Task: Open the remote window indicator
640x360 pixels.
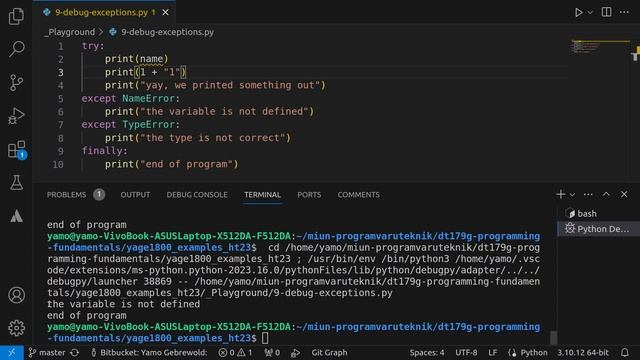Action: coord(11,353)
